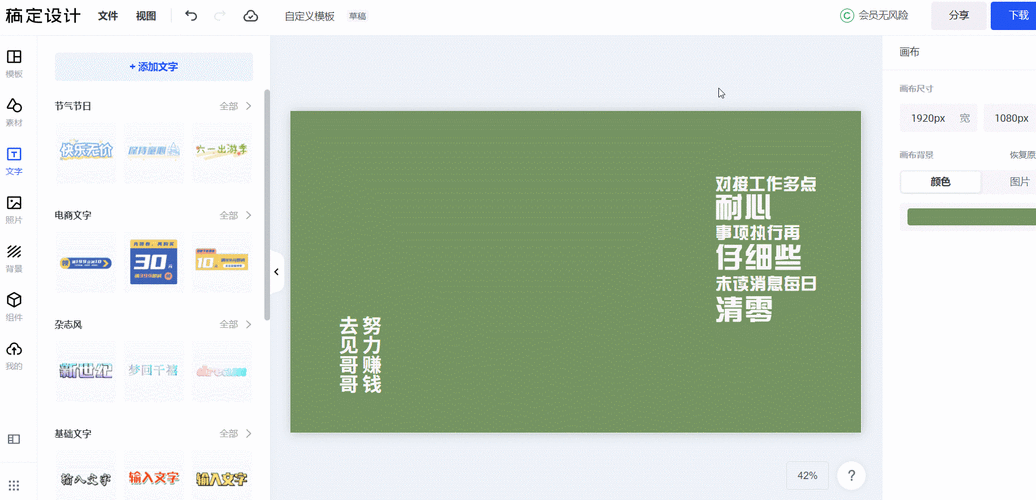Image resolution: width=1036 pixels, height=500 pixels.
Task: Open the 模板 templates panel
Action: pos(14,63)
